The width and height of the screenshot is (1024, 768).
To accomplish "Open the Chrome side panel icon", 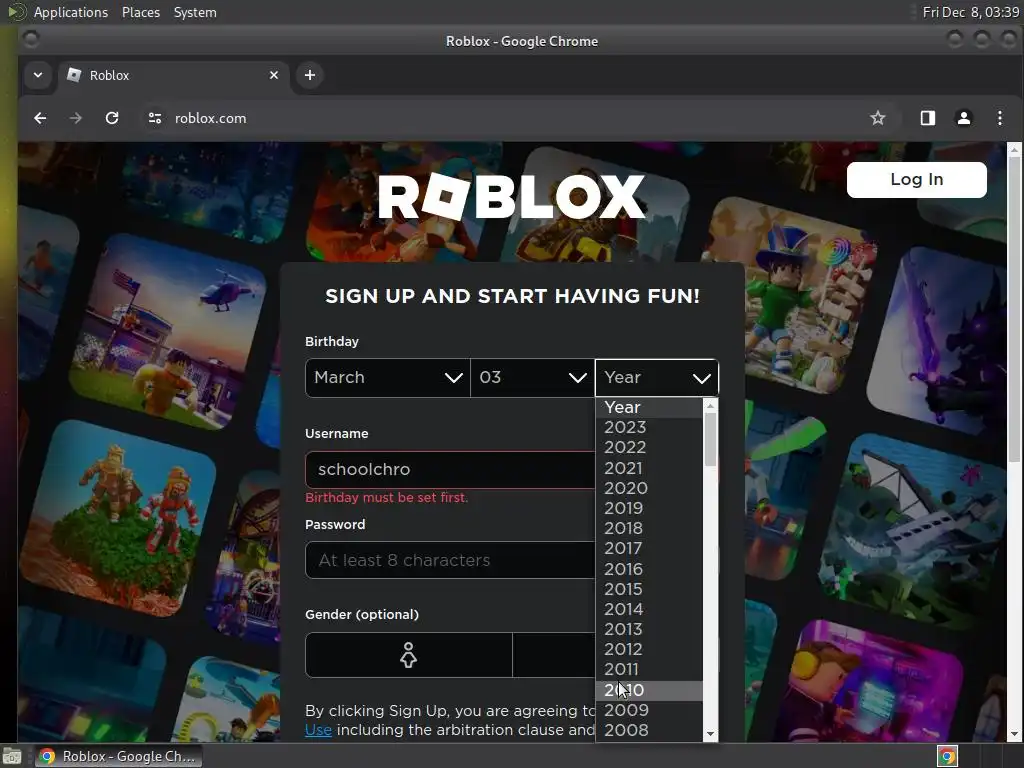I will click(x=927, y=118).
